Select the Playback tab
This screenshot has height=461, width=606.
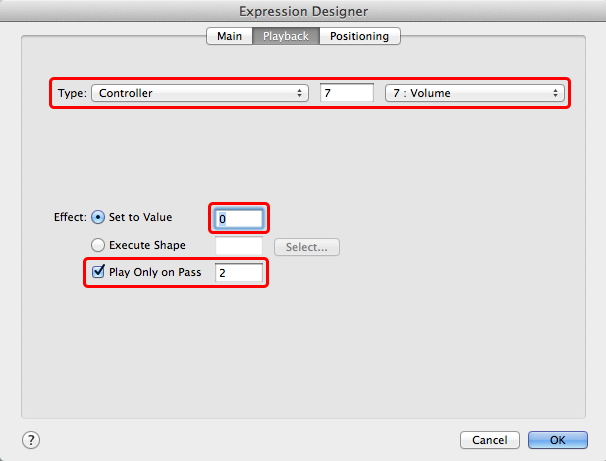285,36
